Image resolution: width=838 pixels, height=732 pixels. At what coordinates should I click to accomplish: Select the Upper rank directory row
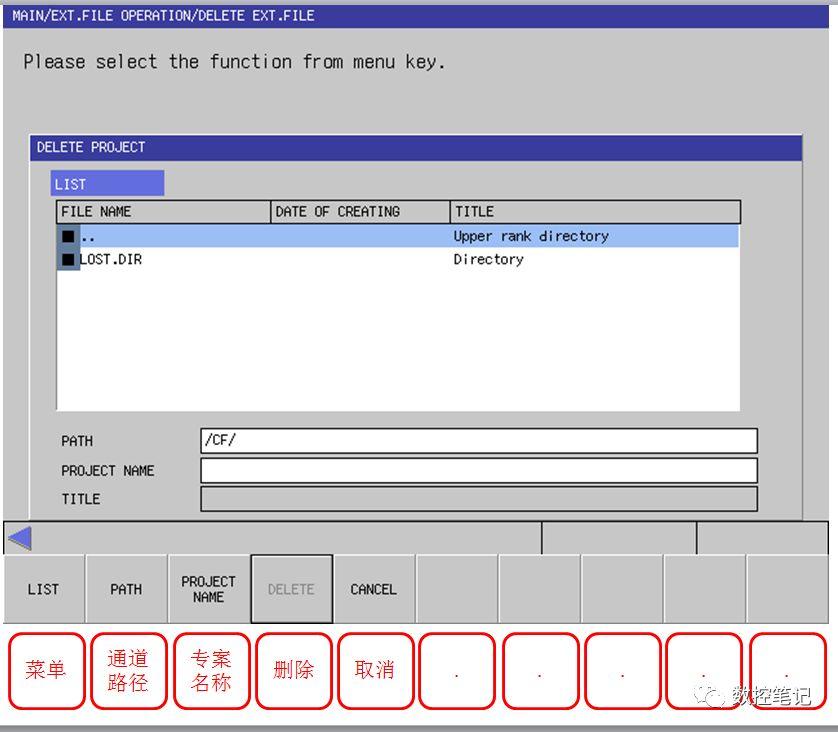pyautogui.click(x=398, y=236)
